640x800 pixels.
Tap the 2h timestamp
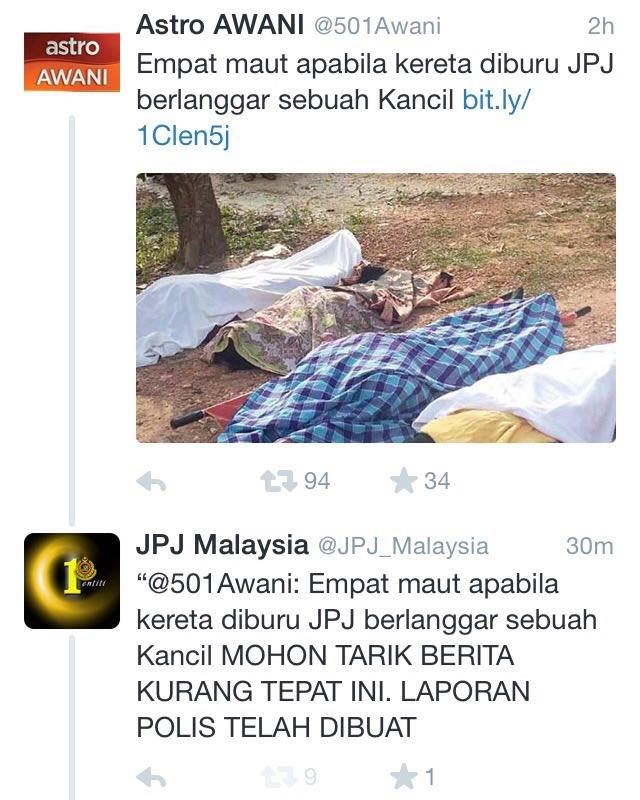coord(601,26)
